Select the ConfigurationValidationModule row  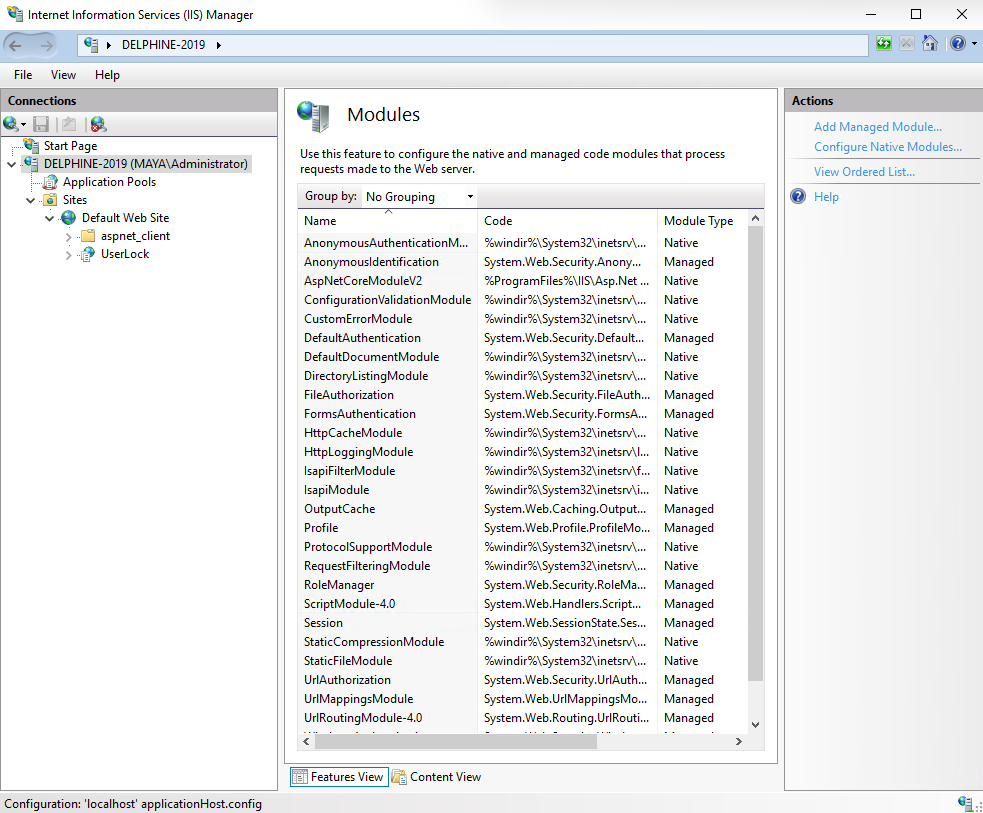[523, 300]
